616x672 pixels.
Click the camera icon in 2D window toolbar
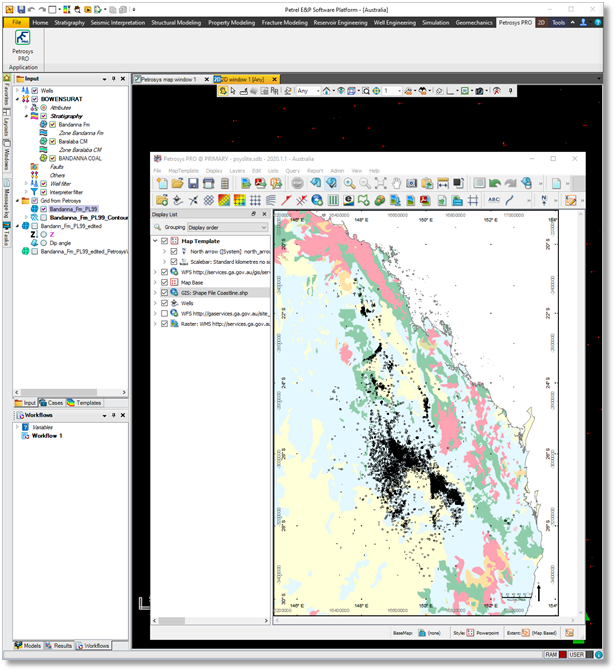coord(480,91)
